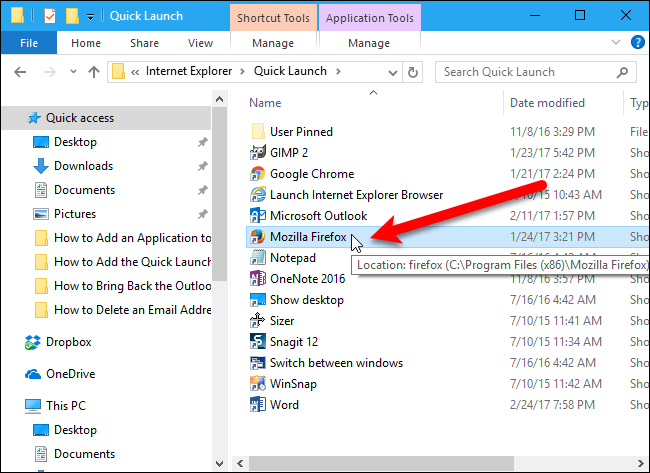Click the OneDrive cloud icon
The width and height of the screenshot is (650, 473).
pos(33,374)
